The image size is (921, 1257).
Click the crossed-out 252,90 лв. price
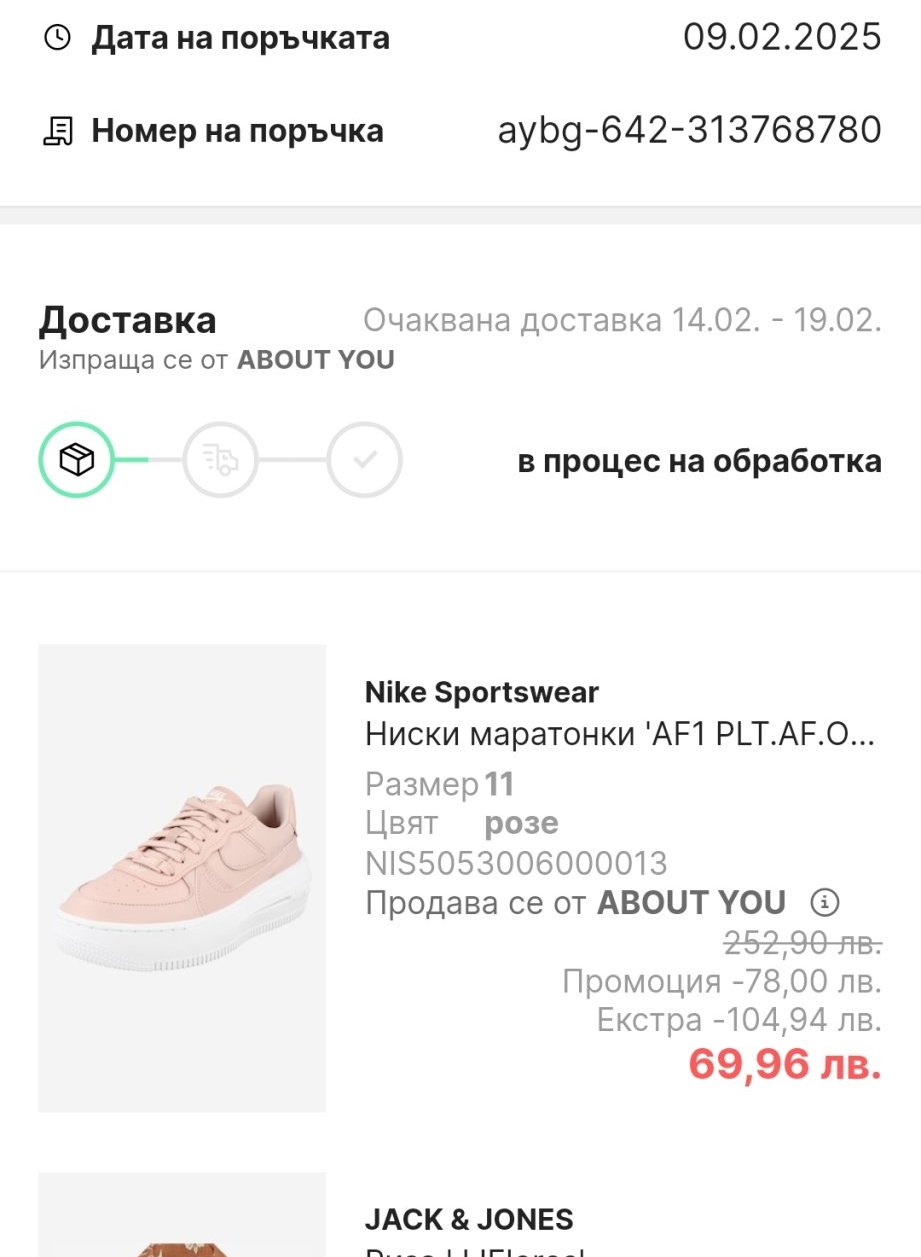click(802, 942)
